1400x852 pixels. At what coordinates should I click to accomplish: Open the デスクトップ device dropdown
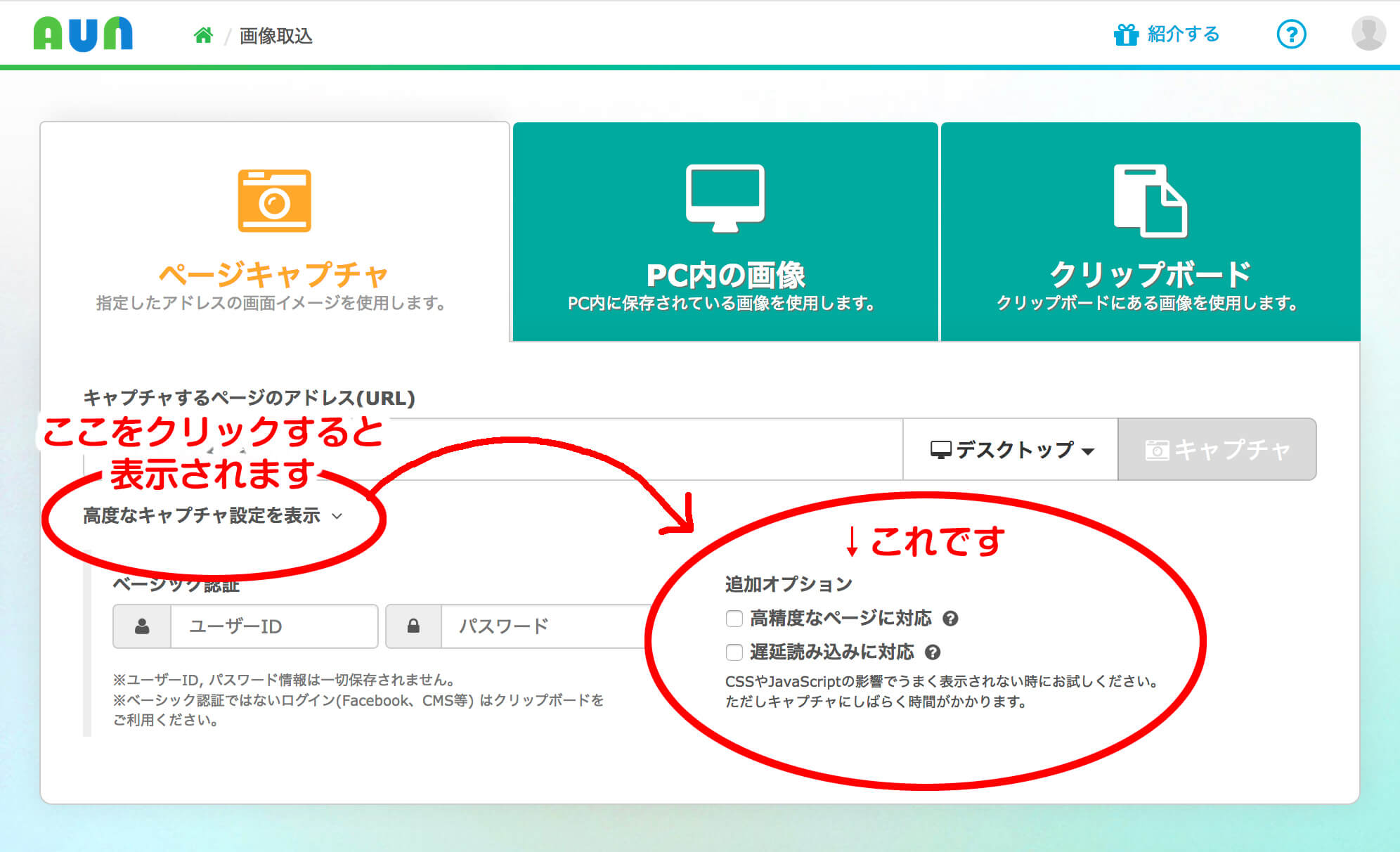(1011, 450)
